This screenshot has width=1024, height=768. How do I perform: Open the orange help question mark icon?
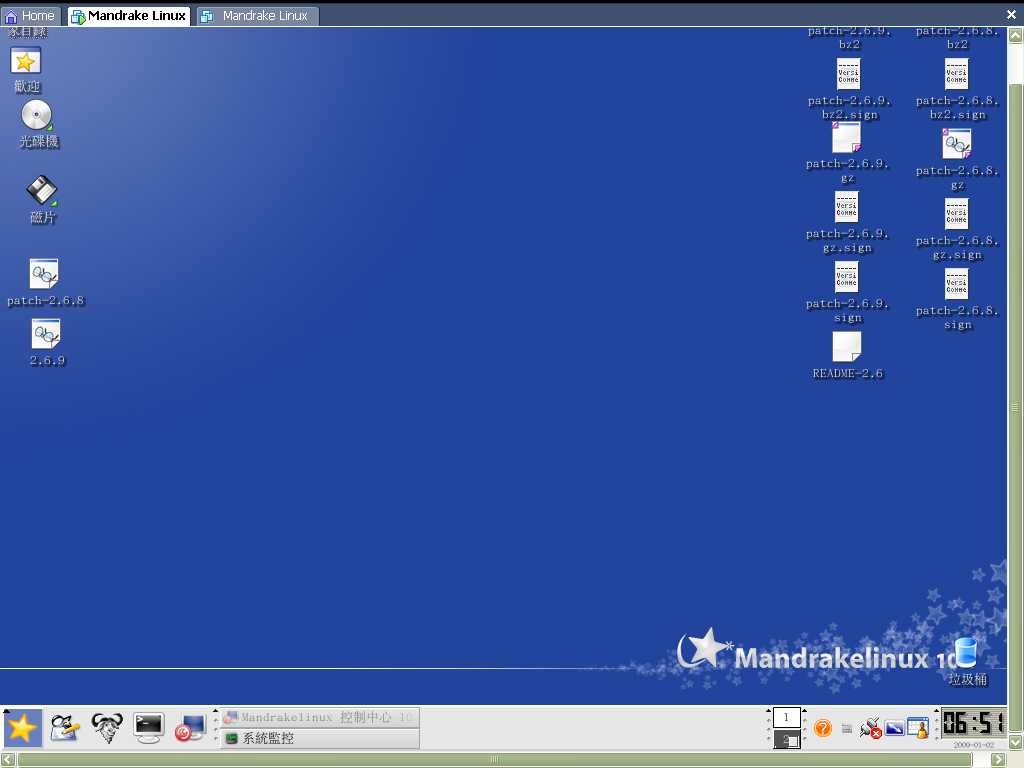point(823,728)
